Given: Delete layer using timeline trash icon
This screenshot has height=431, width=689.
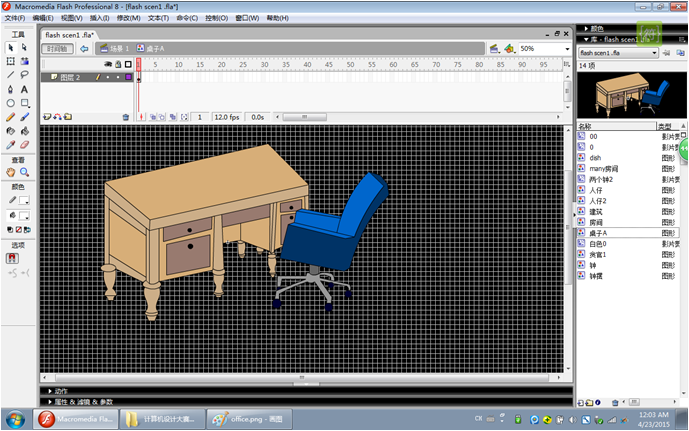Looking at the screenshot, I should click(x=125, y=117).
